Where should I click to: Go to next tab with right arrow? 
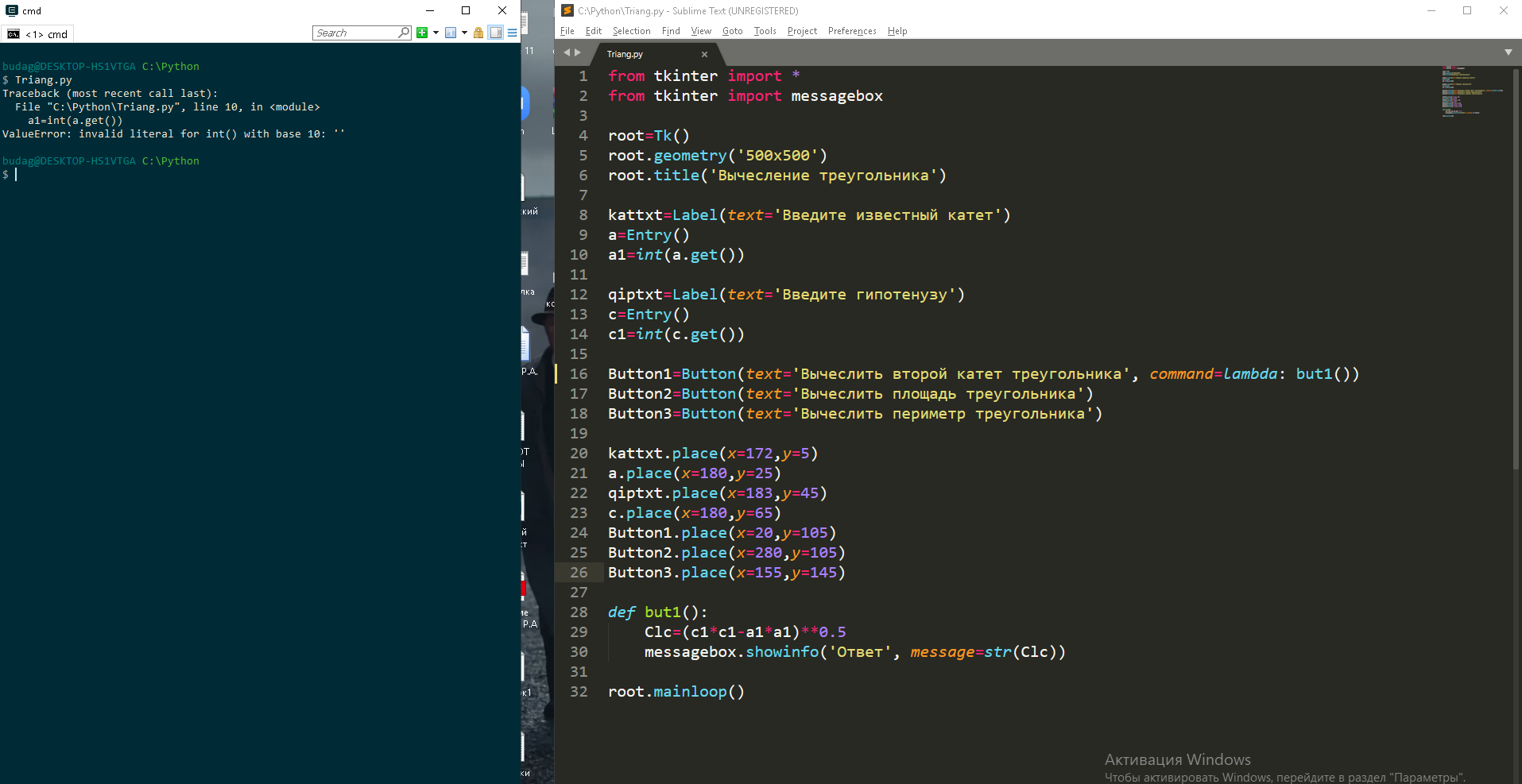[578, 52]
